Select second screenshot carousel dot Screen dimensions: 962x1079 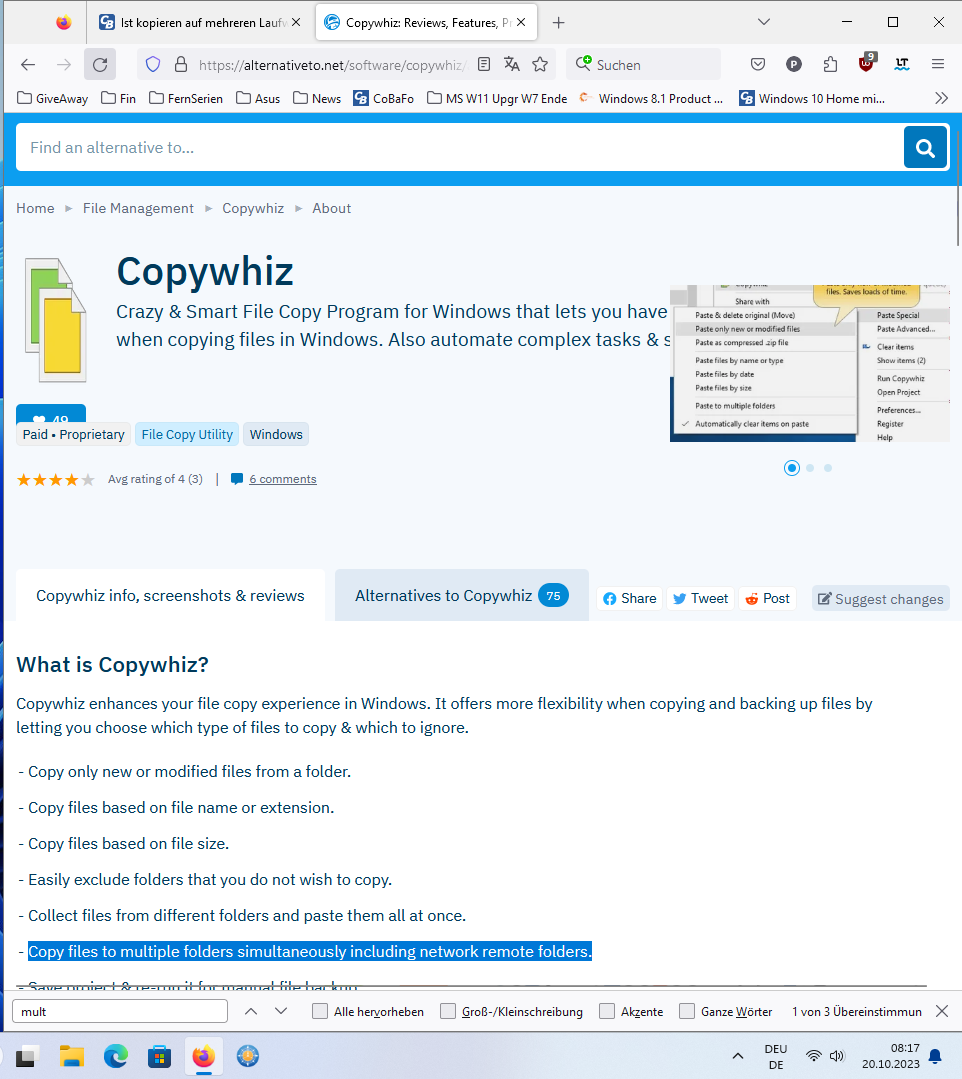pos(810,468)
